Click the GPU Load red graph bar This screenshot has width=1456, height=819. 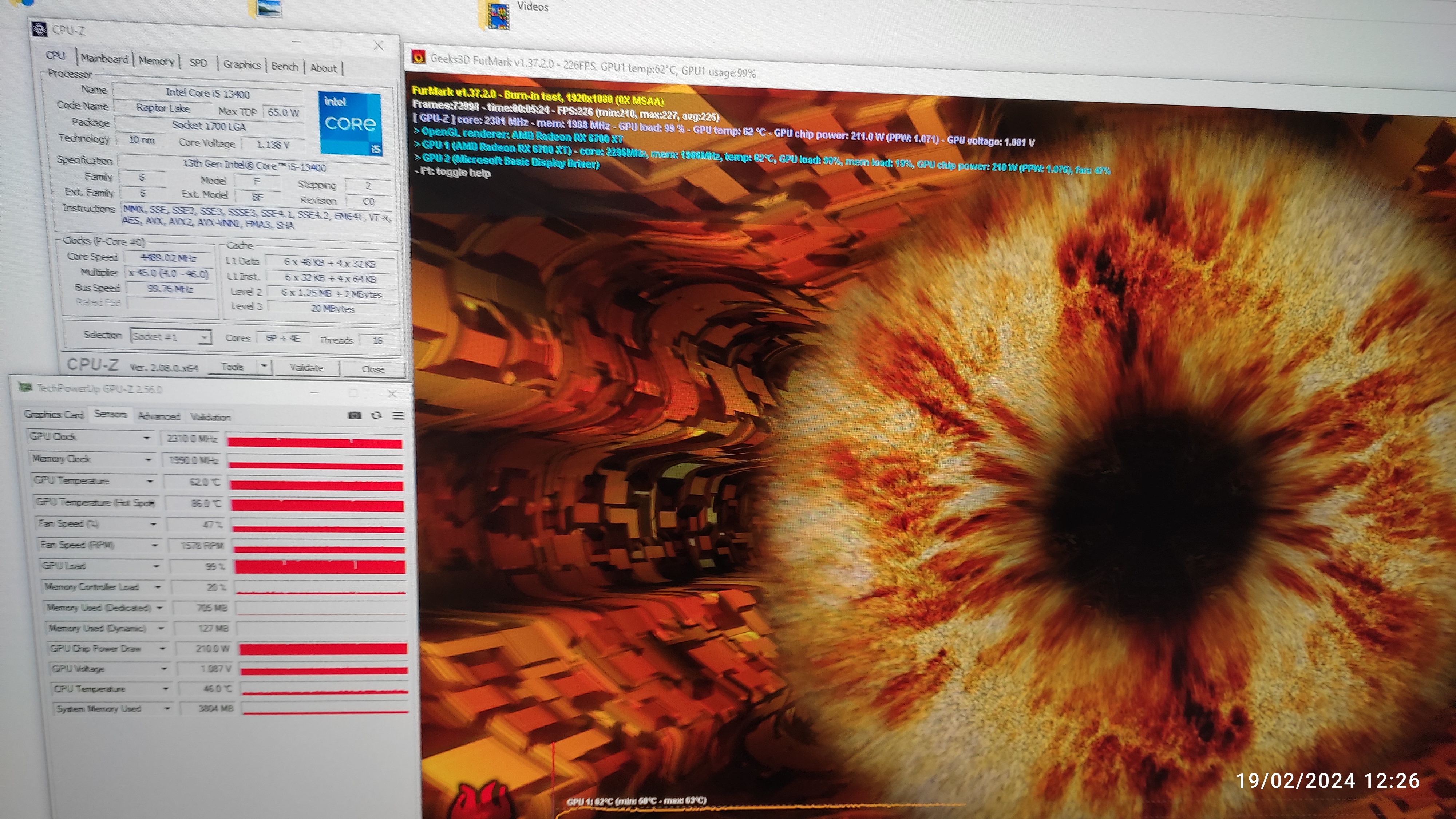[x=320, y=567]
